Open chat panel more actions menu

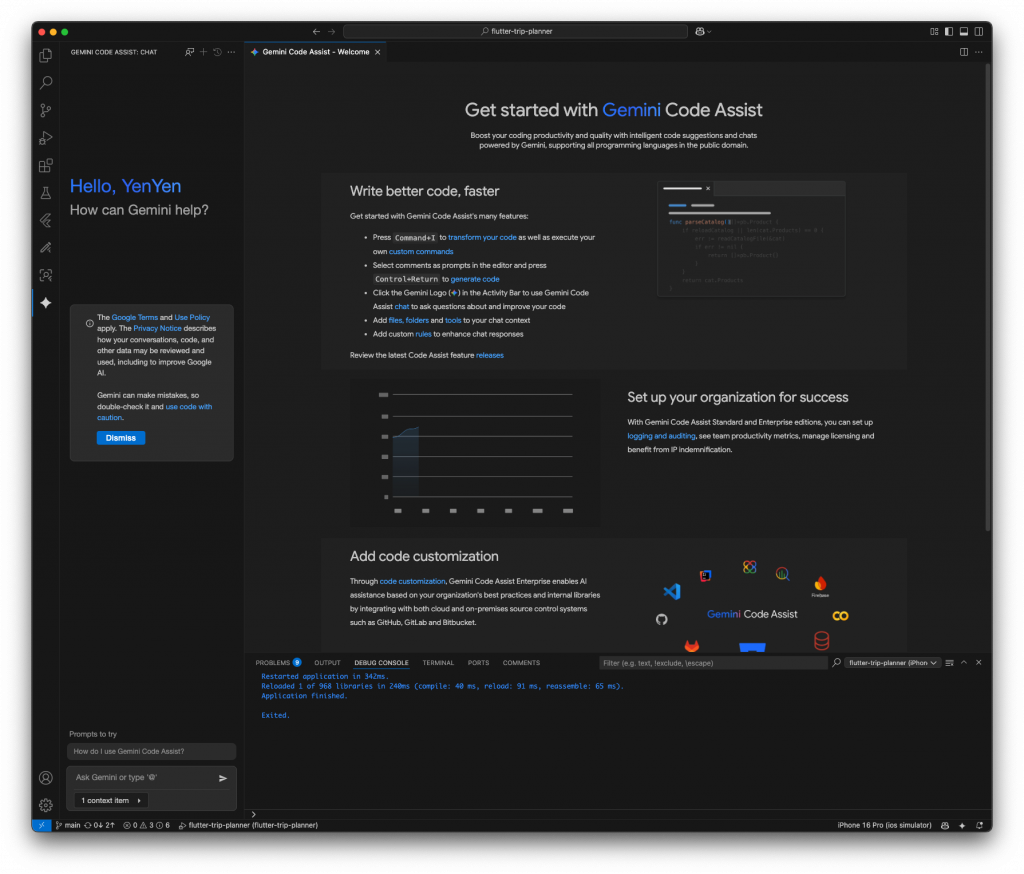[x=231, y=52]
